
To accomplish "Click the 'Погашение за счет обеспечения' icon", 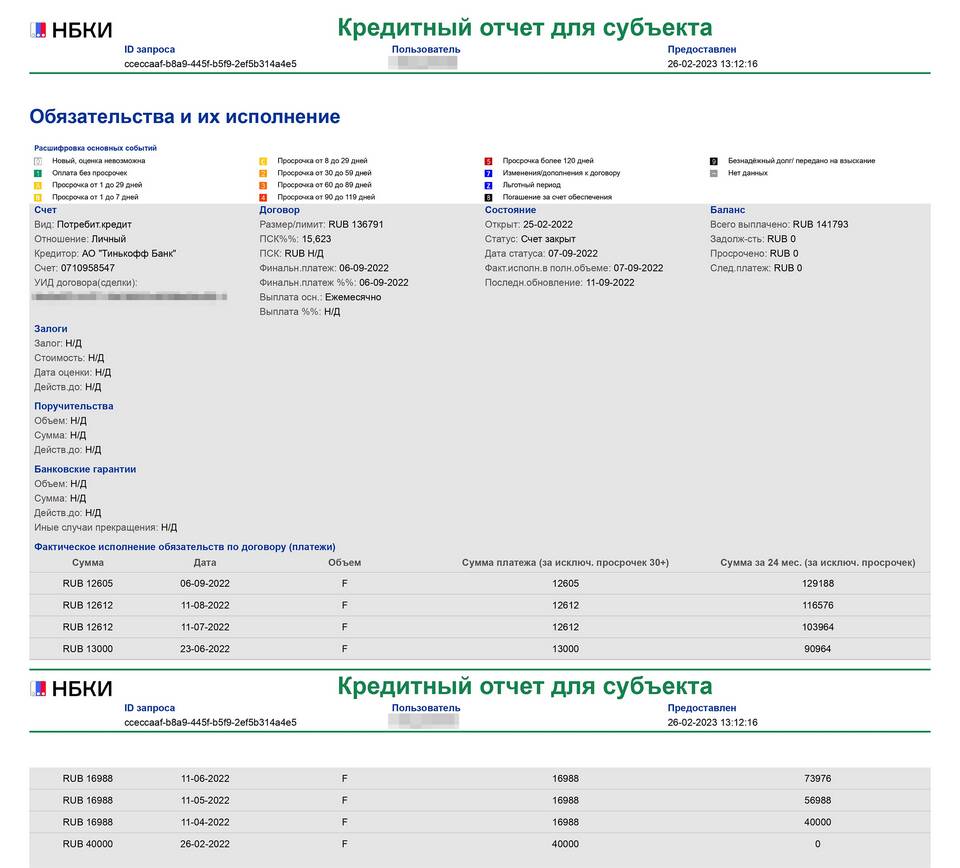I will tap(488, 197).
